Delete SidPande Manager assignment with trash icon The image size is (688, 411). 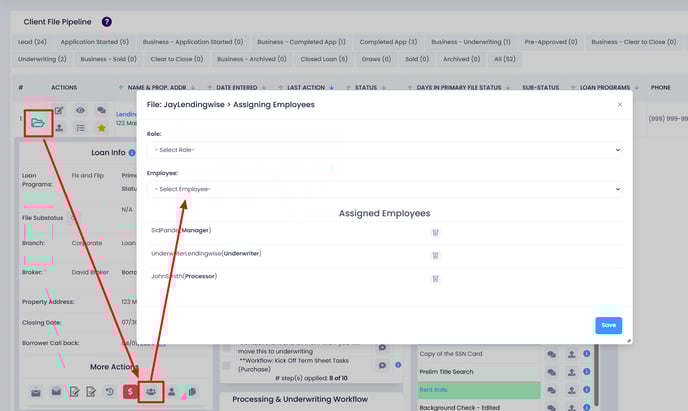pyautogui.click(x=435, y=233)
